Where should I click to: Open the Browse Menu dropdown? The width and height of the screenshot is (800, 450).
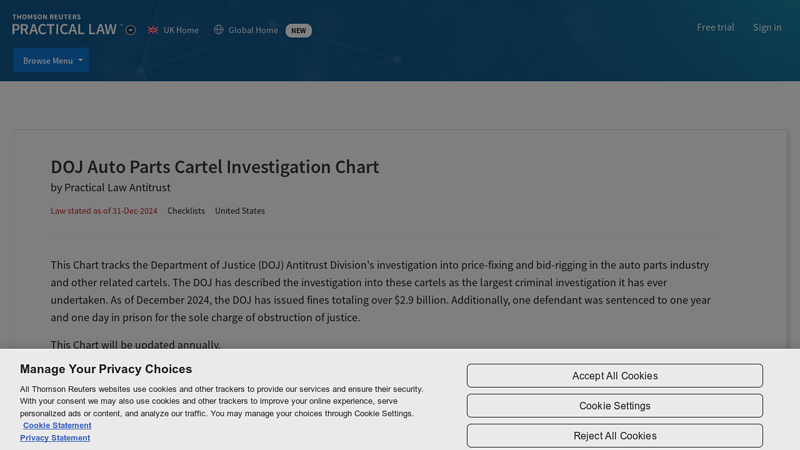coord(51,60)
